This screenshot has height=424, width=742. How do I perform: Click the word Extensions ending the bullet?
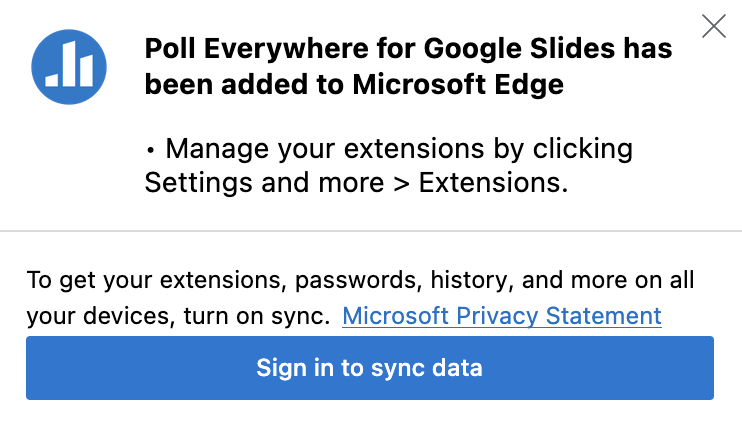coord(493,183)
